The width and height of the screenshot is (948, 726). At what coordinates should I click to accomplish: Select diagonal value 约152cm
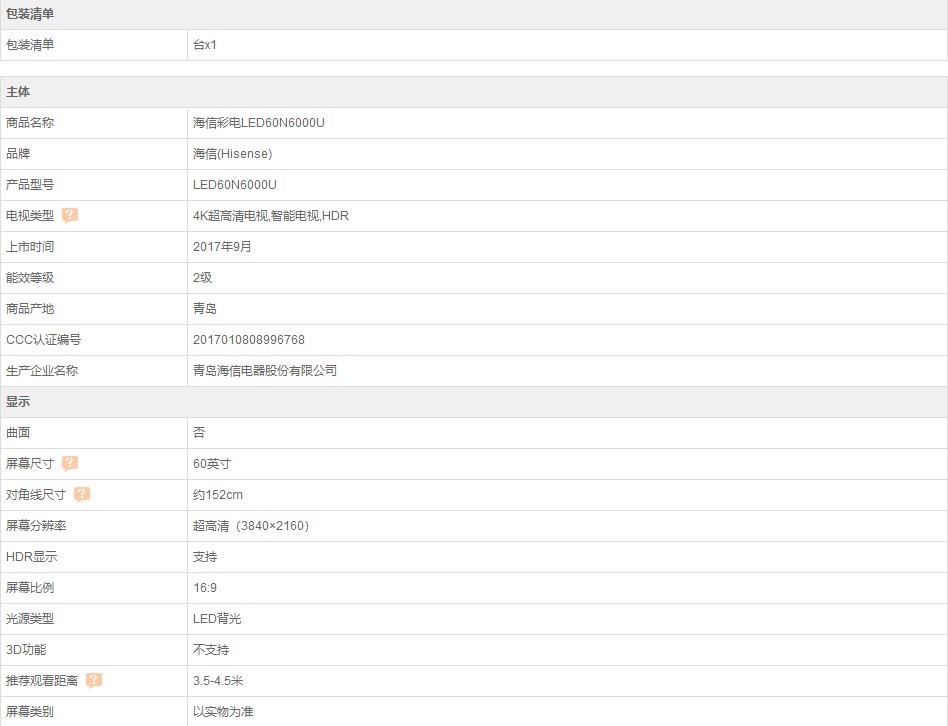pyautogui.click(x=218, y=494)
